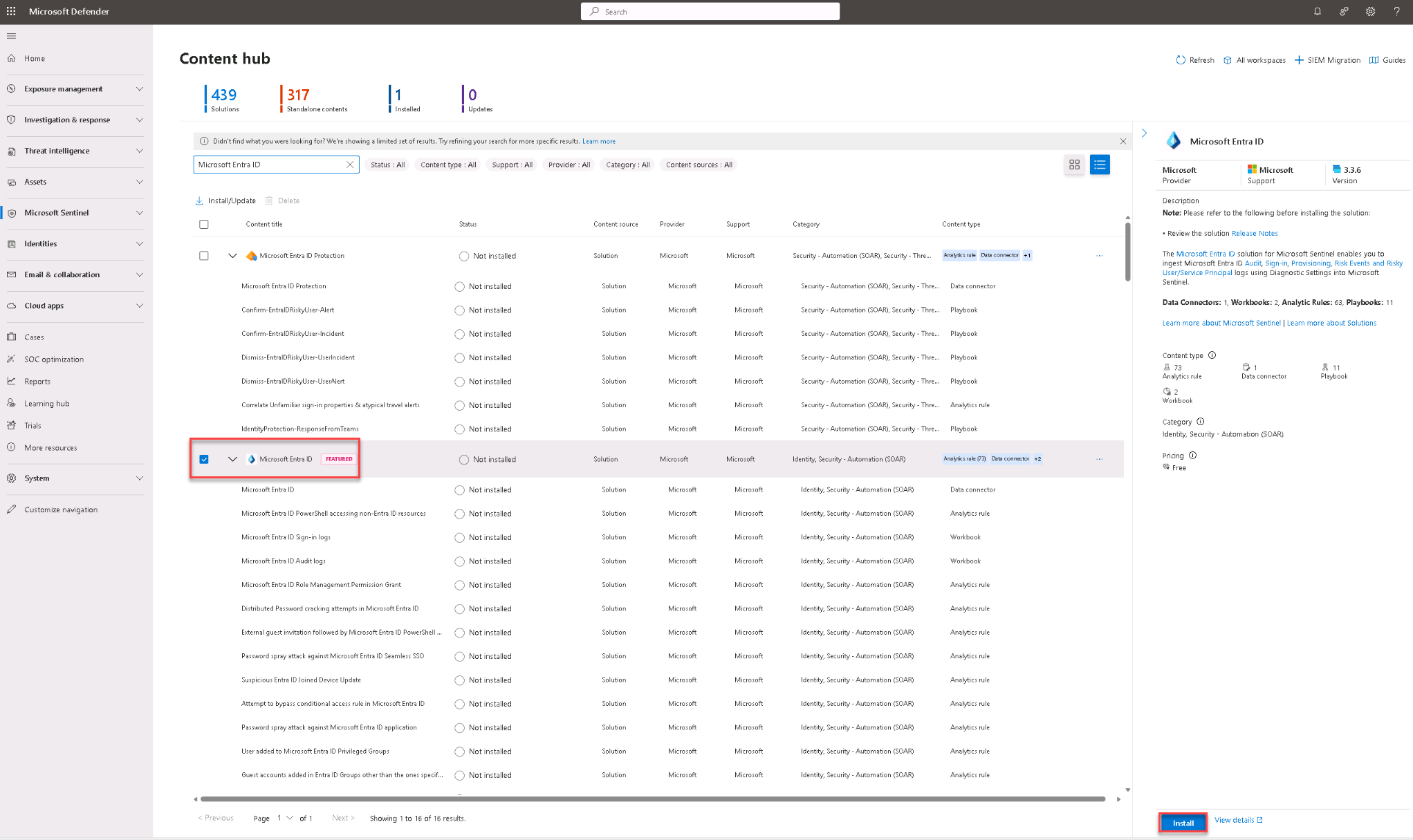Collapse the Microsoft Entra ID Protection row
Screen dimensions: 1413x840
232,256
